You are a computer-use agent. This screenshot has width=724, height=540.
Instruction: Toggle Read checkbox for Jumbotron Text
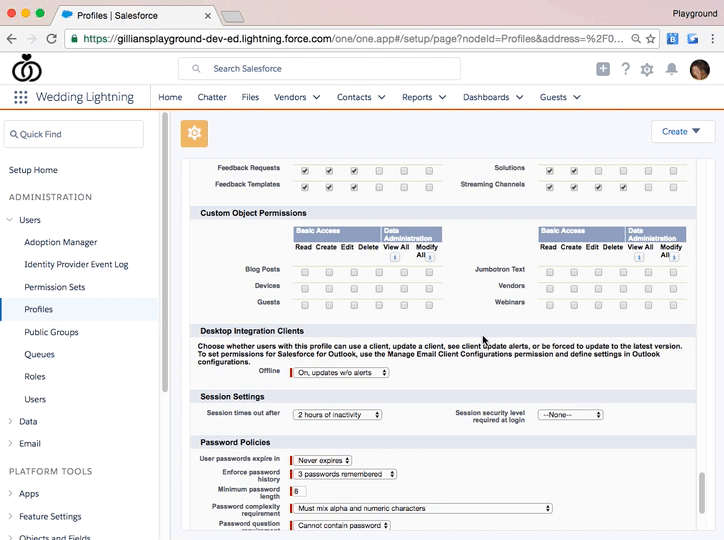click(549, 272)
